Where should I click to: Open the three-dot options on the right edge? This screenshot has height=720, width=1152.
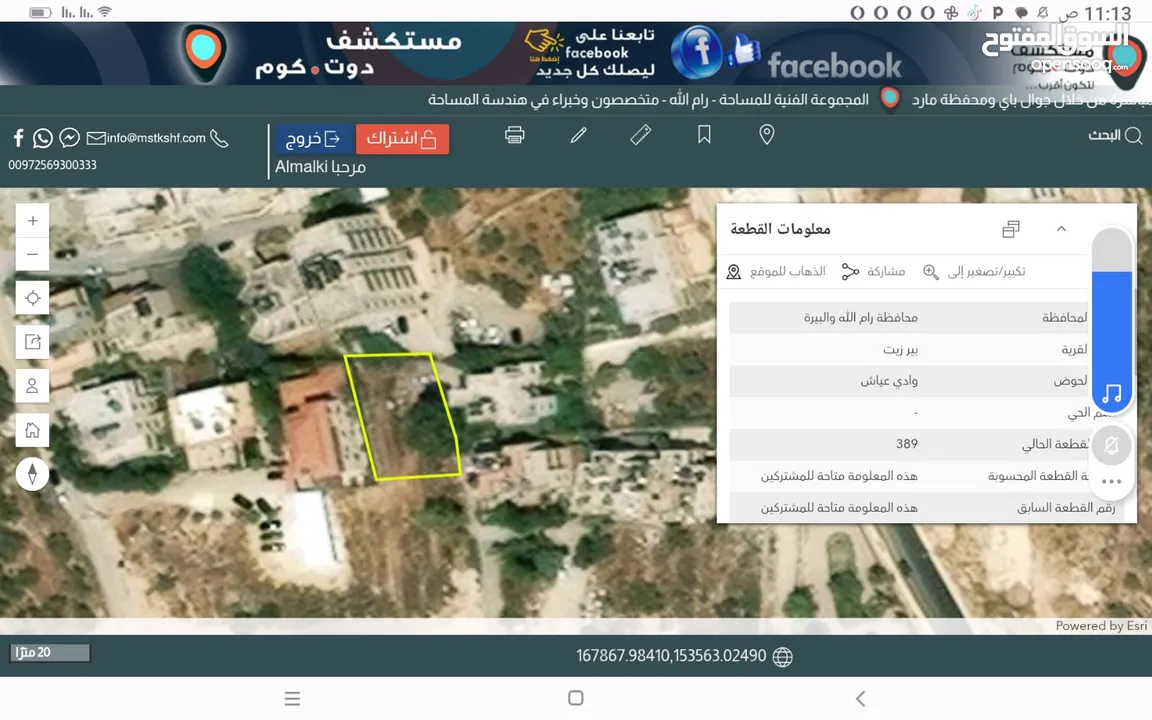pos(1112,482)
